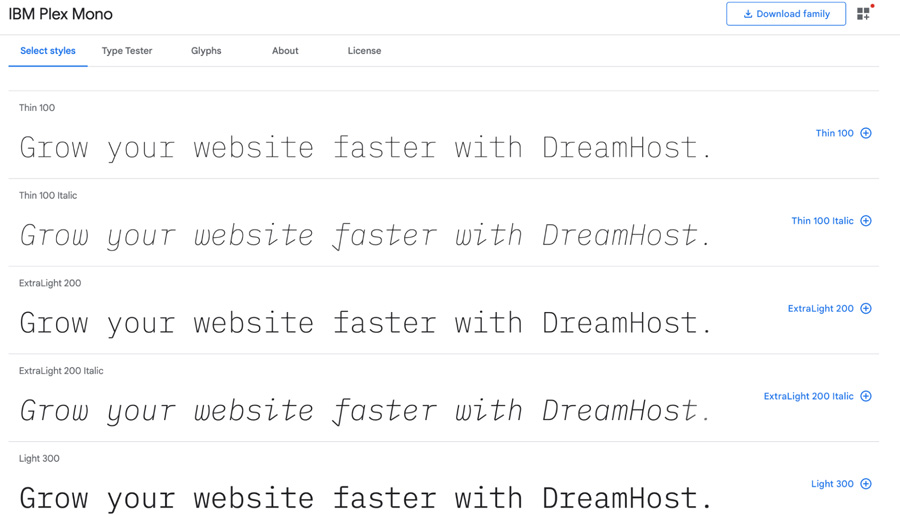Click the ExtraLight 200 heading on left
Image resolution: width=900 pixels, height=517 pixels.
tap(50, 283)
